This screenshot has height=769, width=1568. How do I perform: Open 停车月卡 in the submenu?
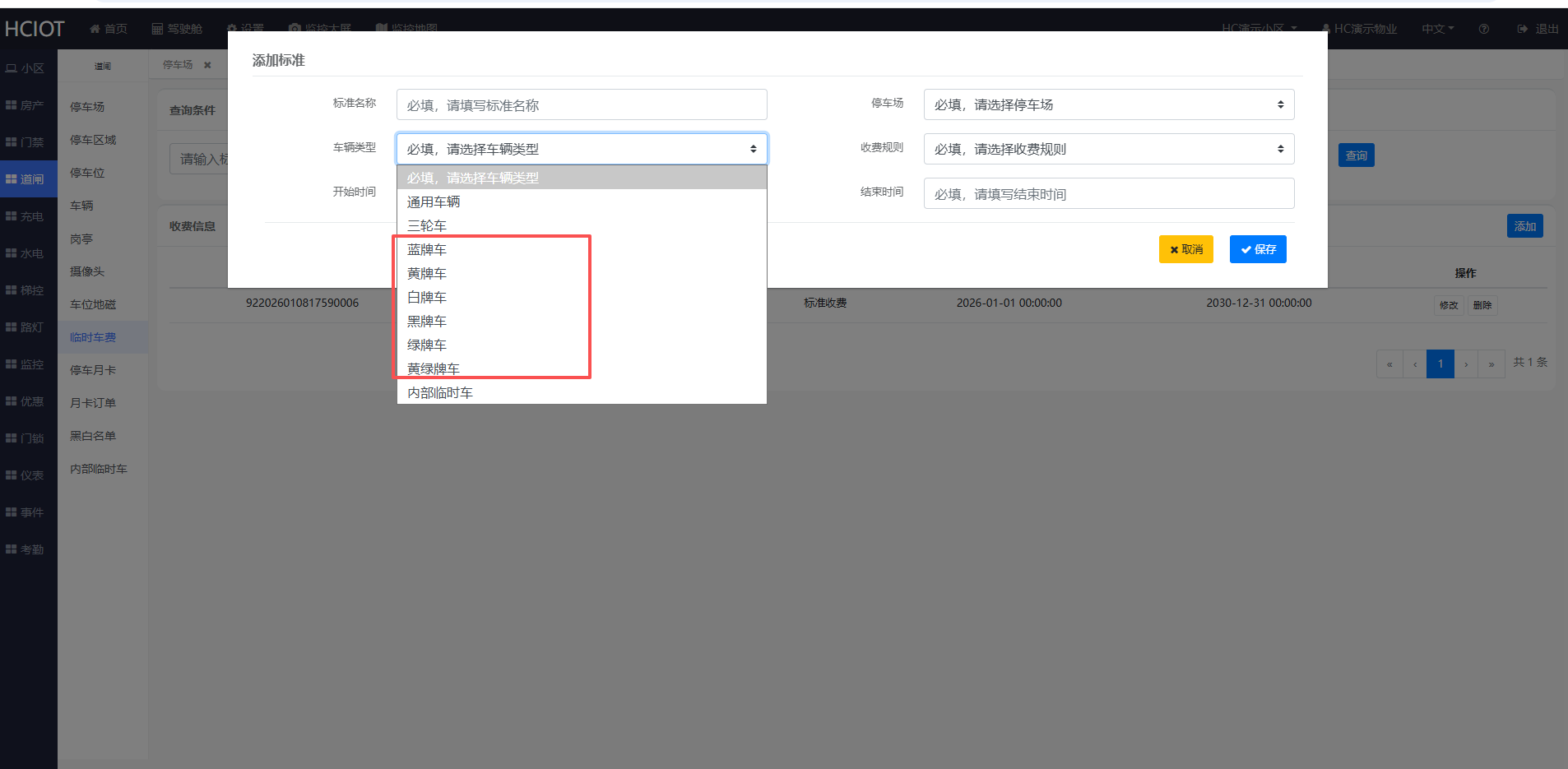[93, 370]
